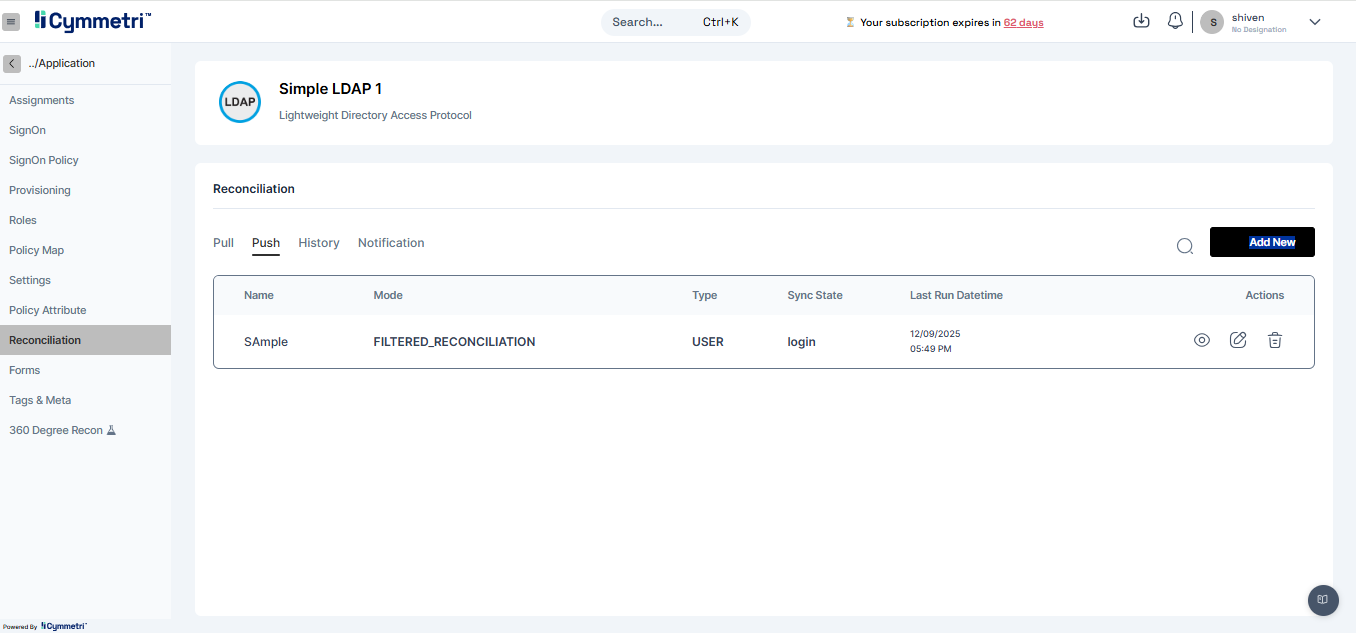The width and height of the screenshot is (1356, 633).
Task: Delete the SAmple row with trash icon
Action: [1275, 340]
